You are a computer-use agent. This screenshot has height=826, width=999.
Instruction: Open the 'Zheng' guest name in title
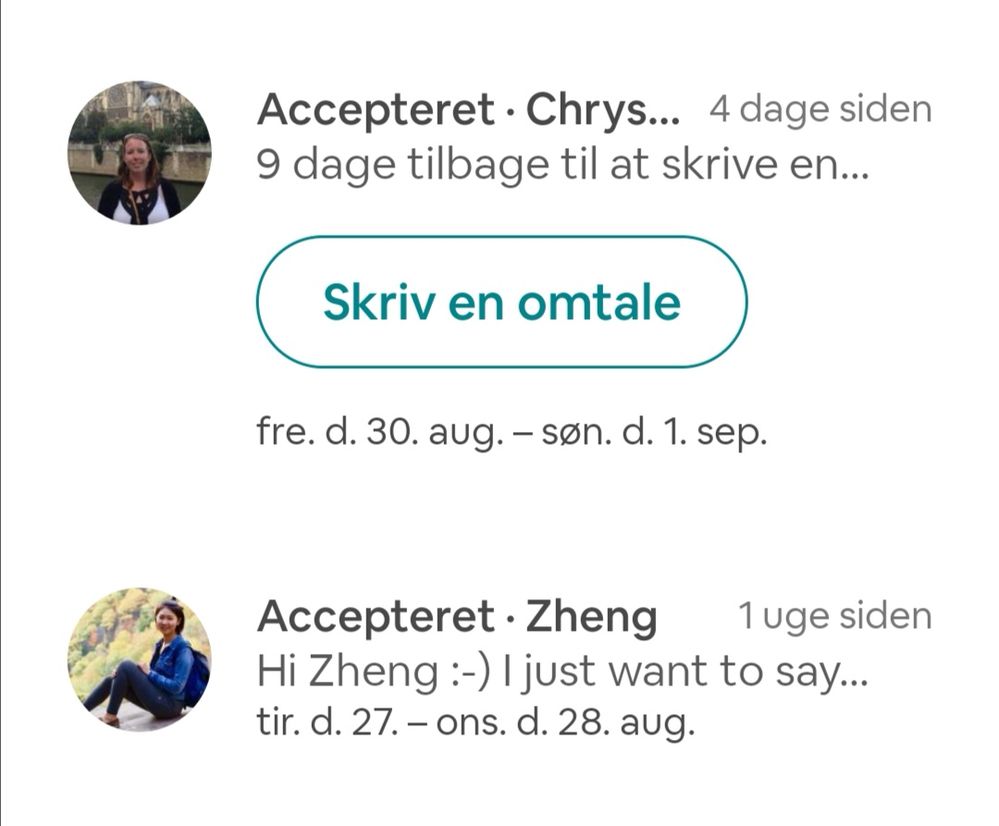591,617
